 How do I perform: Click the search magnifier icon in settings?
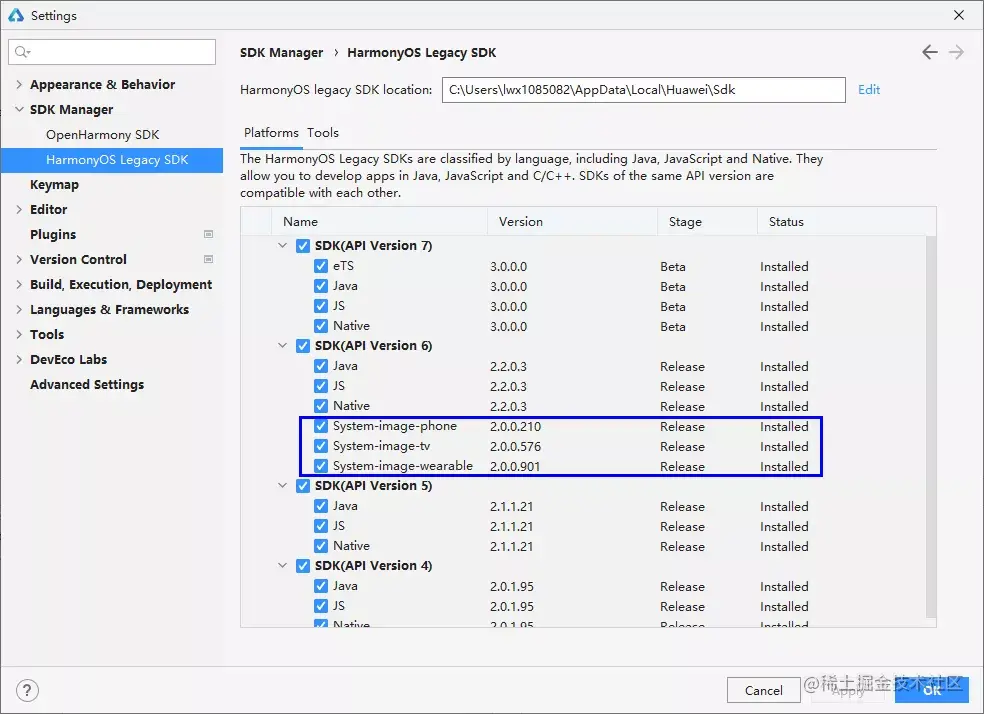pyautogui.click(x=22, y=52)
